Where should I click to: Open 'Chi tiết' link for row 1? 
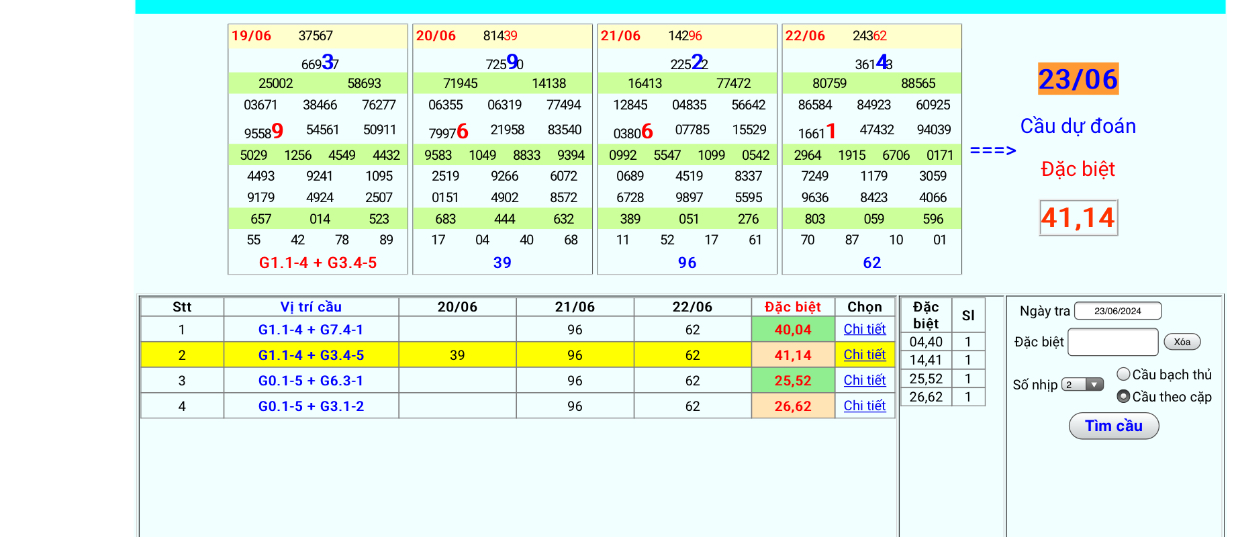(x=864, y=329)
